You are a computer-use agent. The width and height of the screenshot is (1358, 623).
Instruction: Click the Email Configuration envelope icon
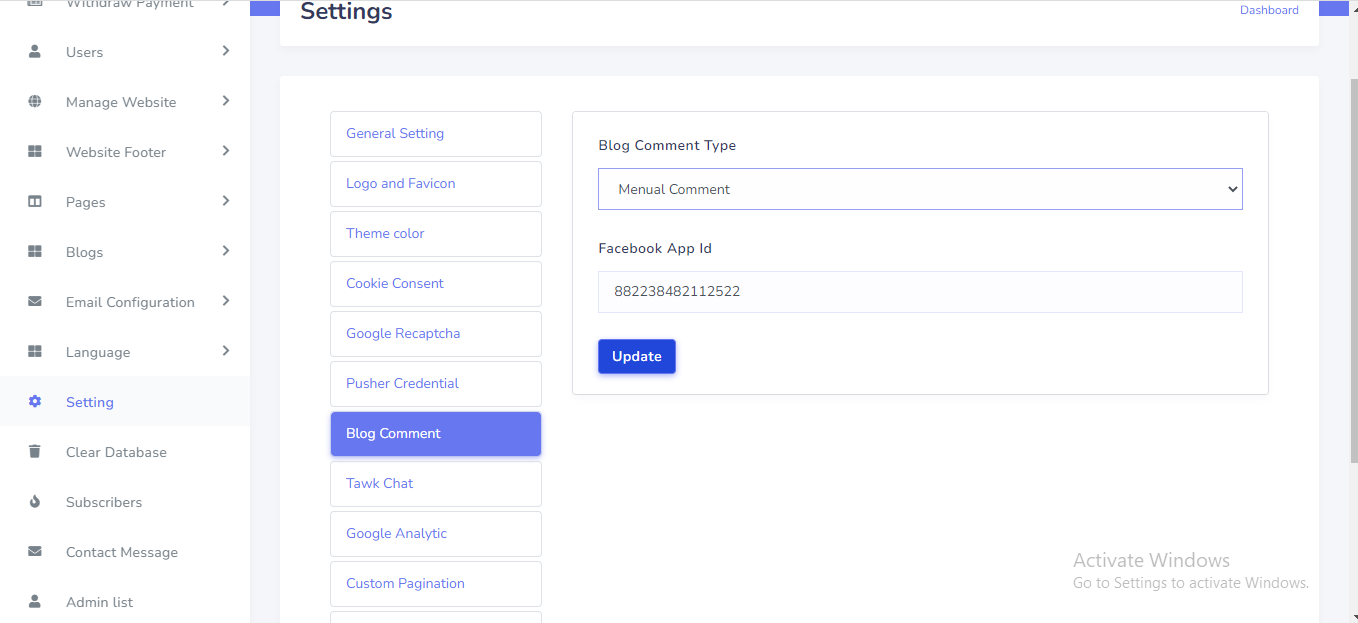click(35, 301)
